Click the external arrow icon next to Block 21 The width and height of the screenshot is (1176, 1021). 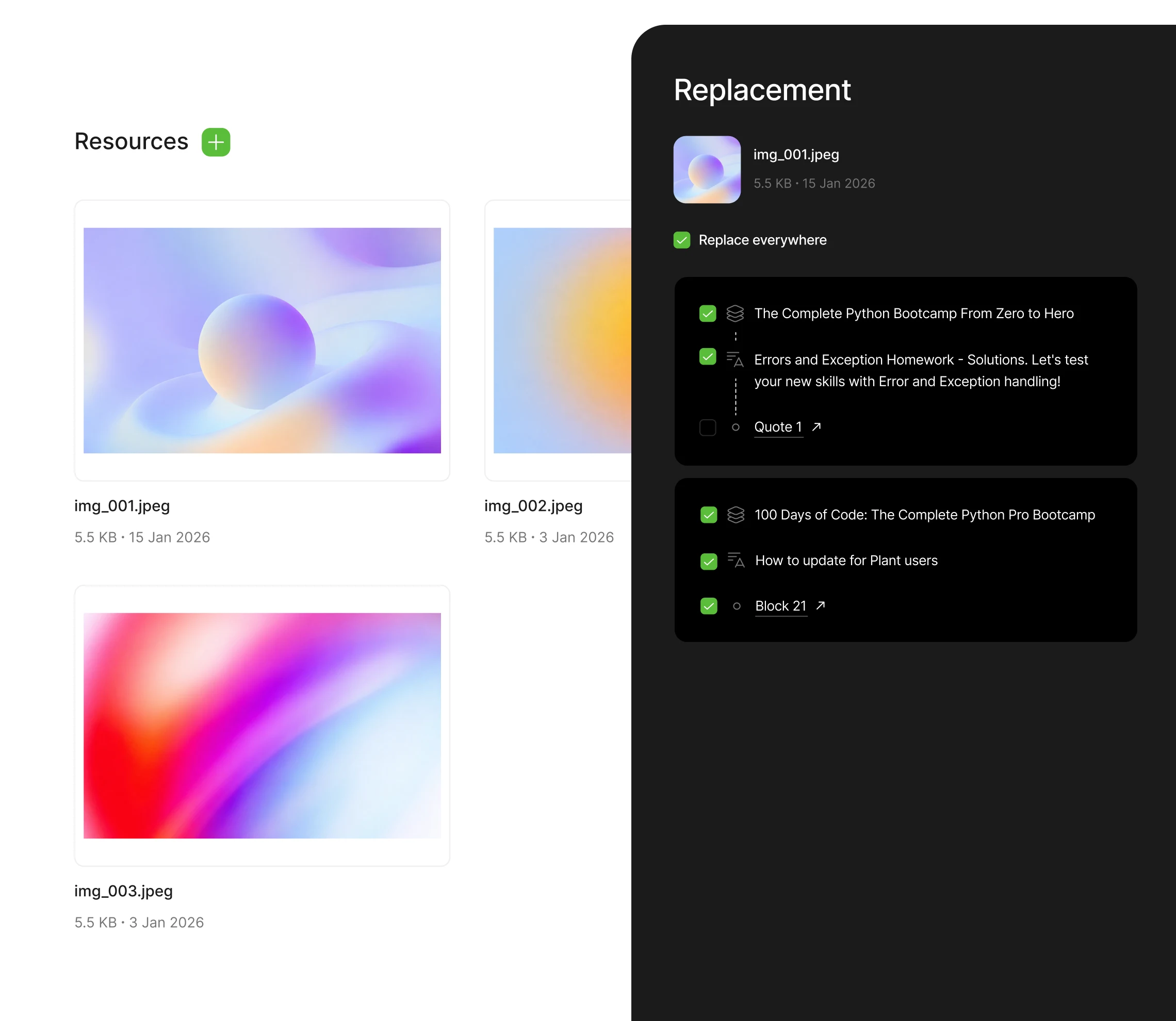(821, 606)
